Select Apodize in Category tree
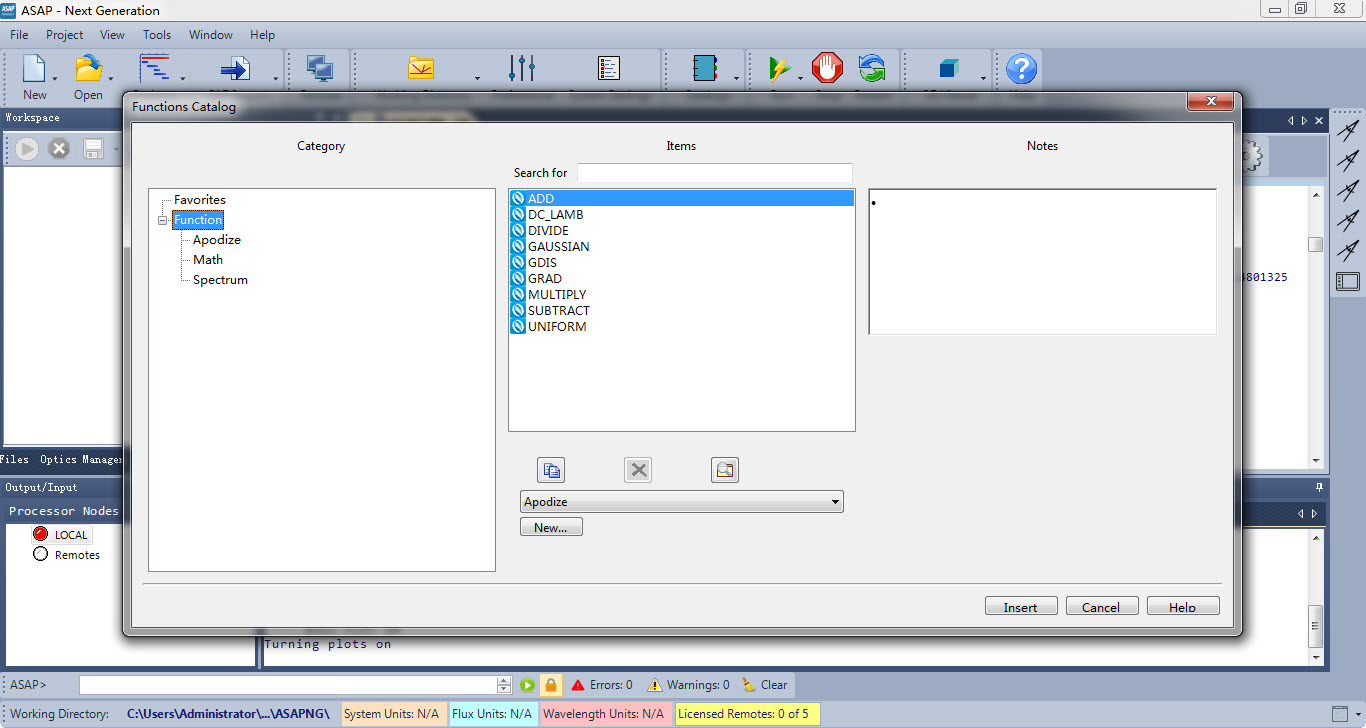The height and width of the screenshot is (728, 1366). [217, 240]
